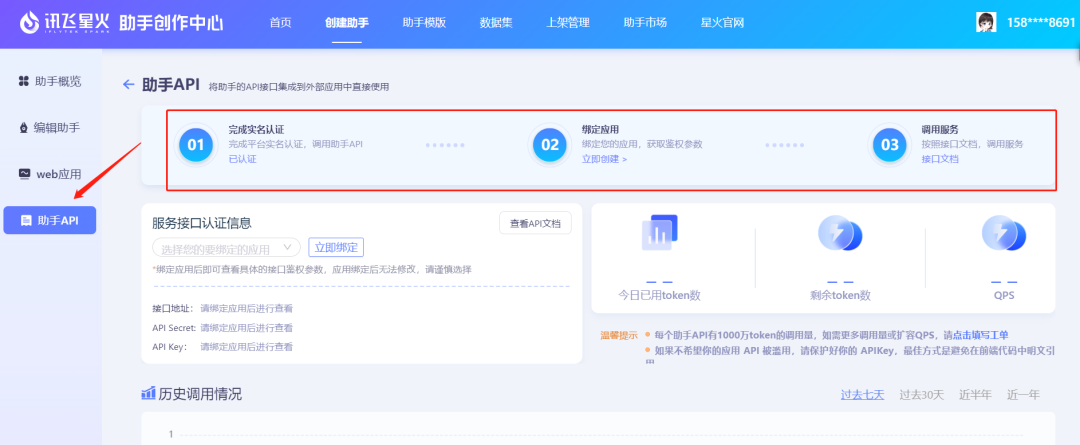This screenshot has height=445, width=1080.
Task: Click the 查看API文档 button
Action: coord(535,223)
